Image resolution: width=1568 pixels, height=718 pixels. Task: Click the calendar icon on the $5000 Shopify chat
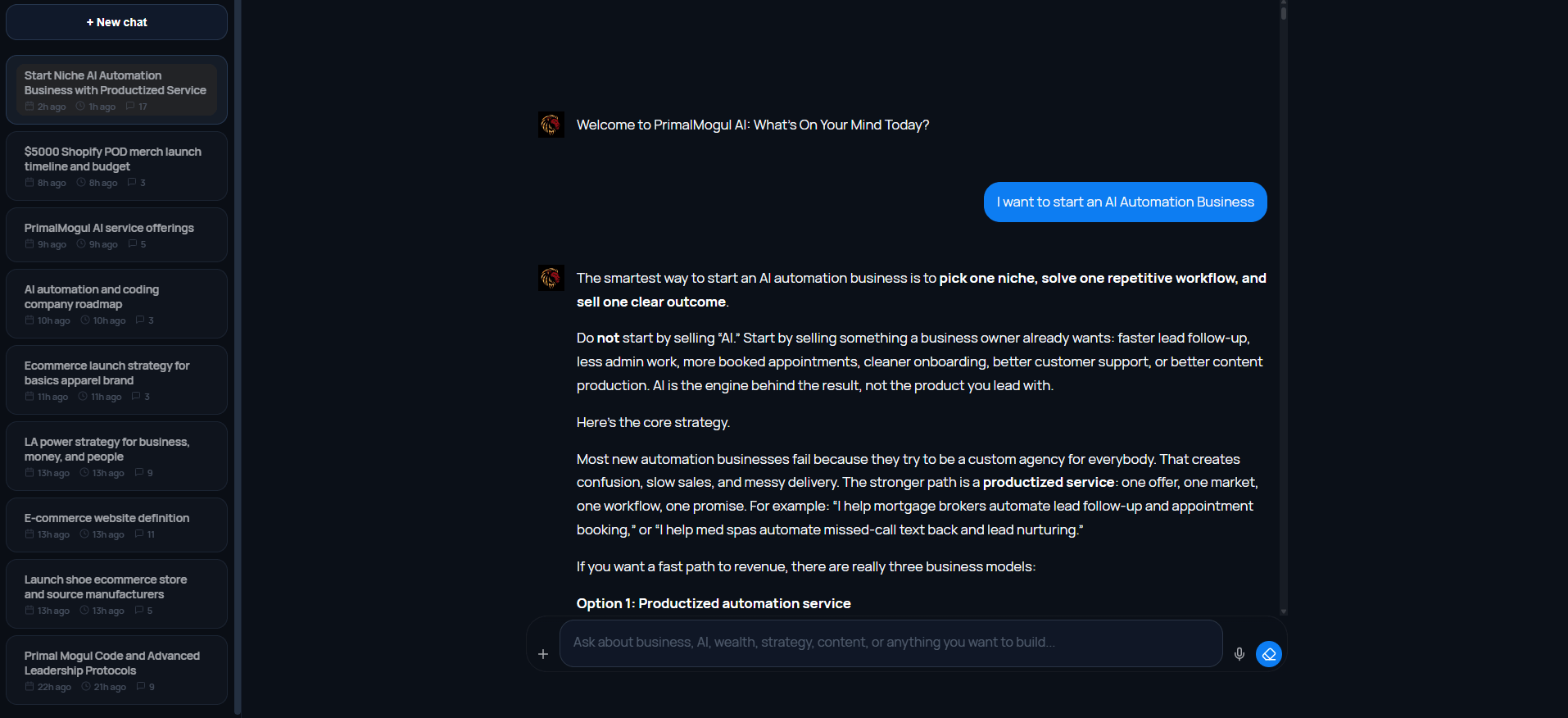pos(29,183)
